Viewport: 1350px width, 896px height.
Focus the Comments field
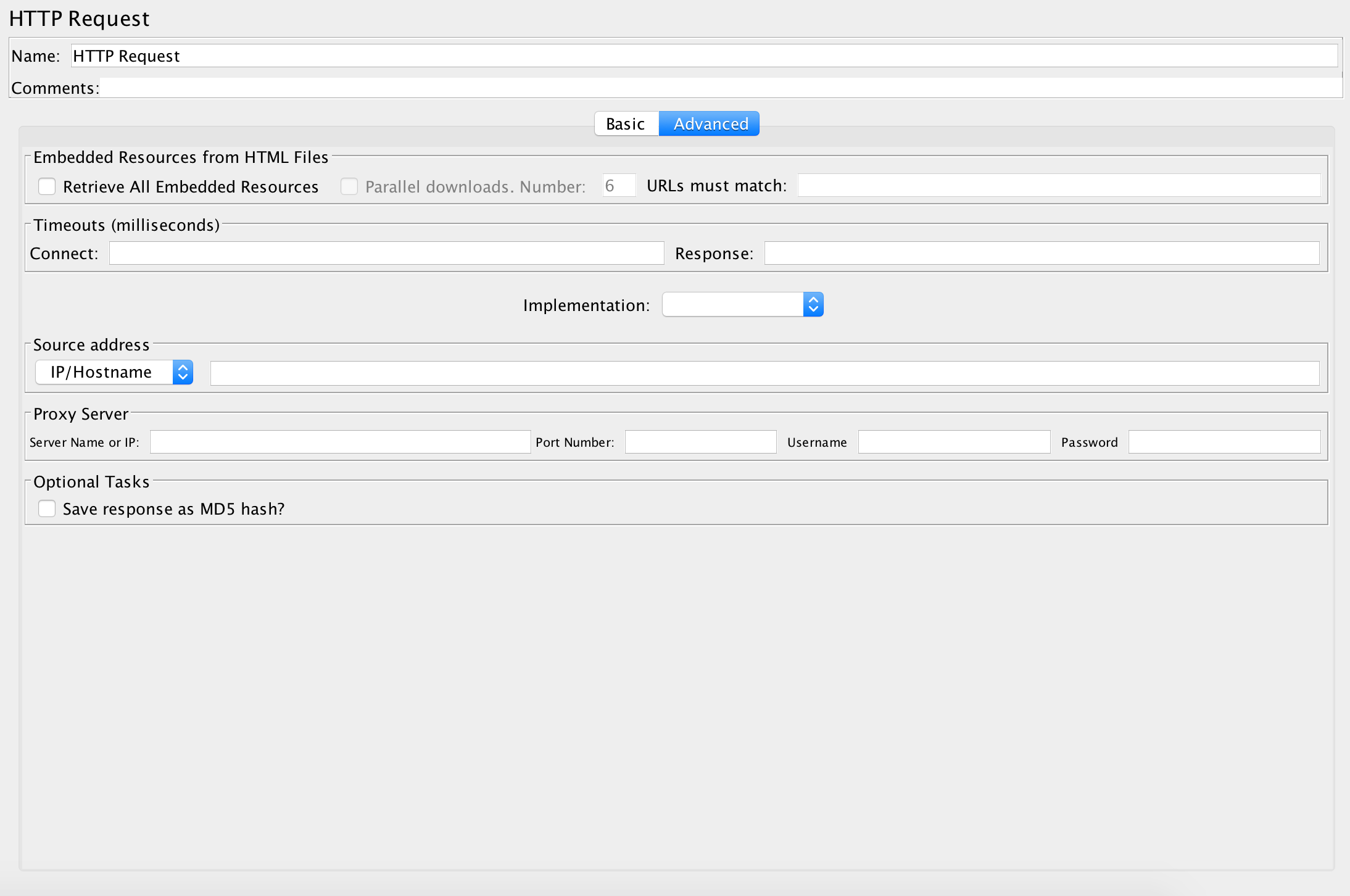[x=721, y=88]
